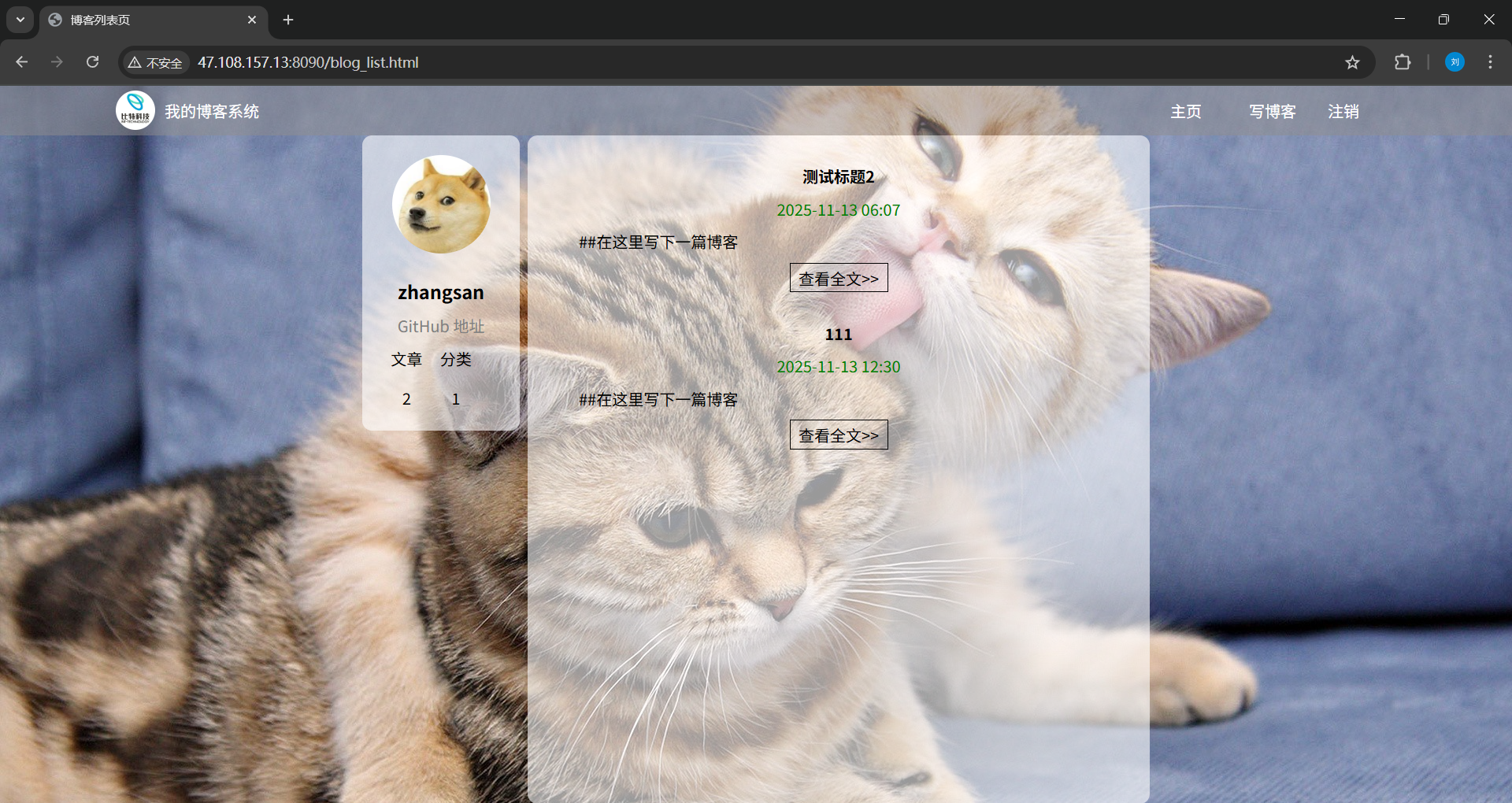The width and height of the screenshot is (1512, 803).
Task: Click the blog summary text under 测试标题2
Action: point(658,242)
